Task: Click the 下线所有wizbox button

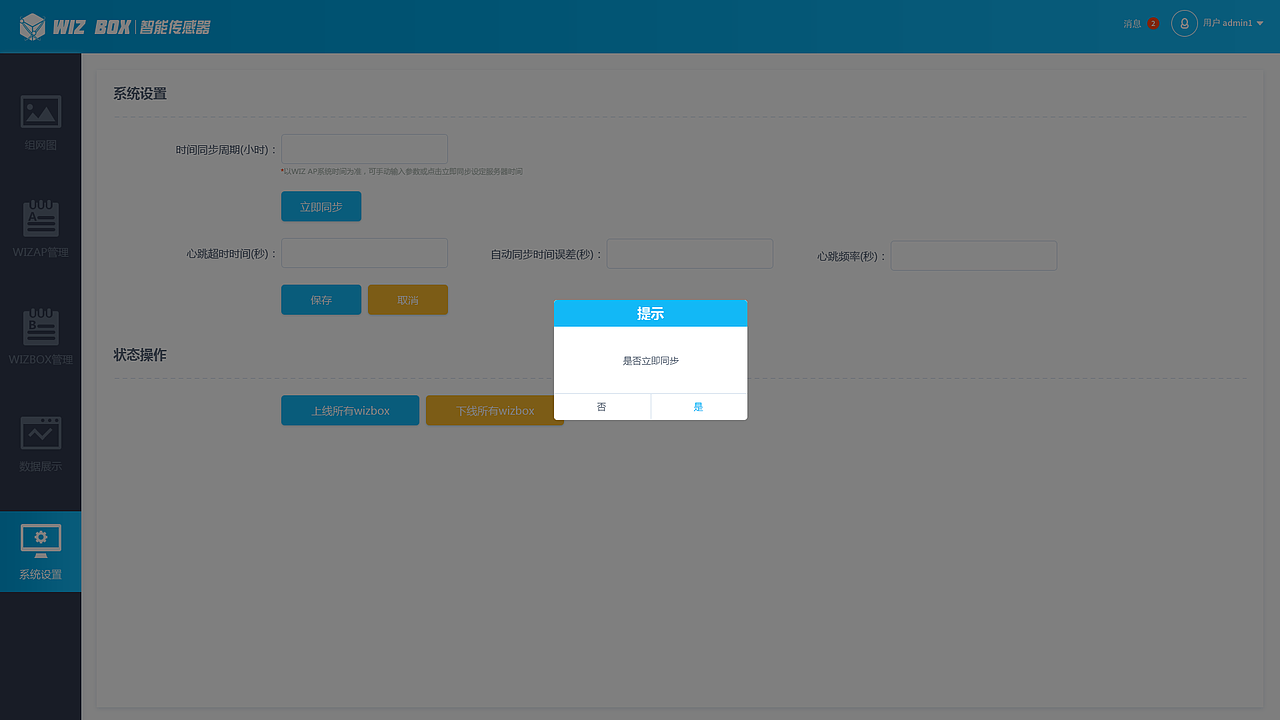Action: 495,410
